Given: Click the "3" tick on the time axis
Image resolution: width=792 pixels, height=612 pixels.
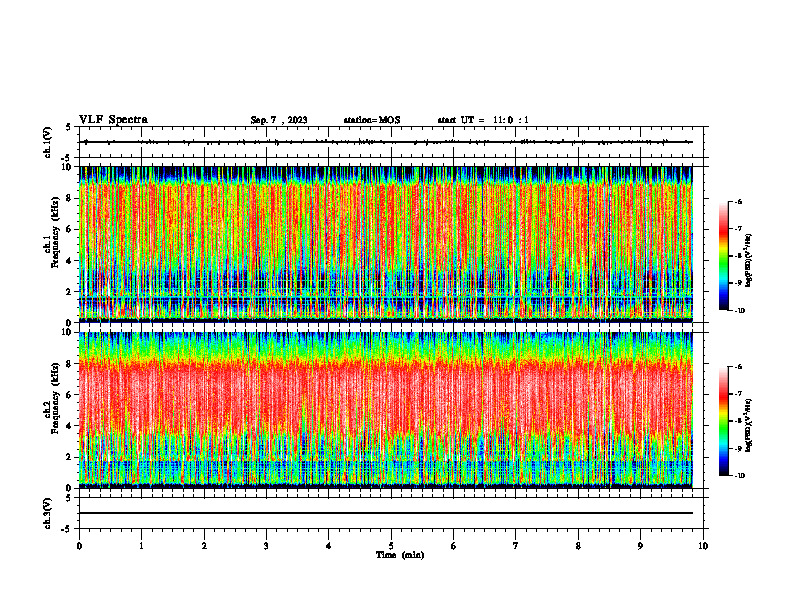Looking at the screenshot, I should [266, 546].
